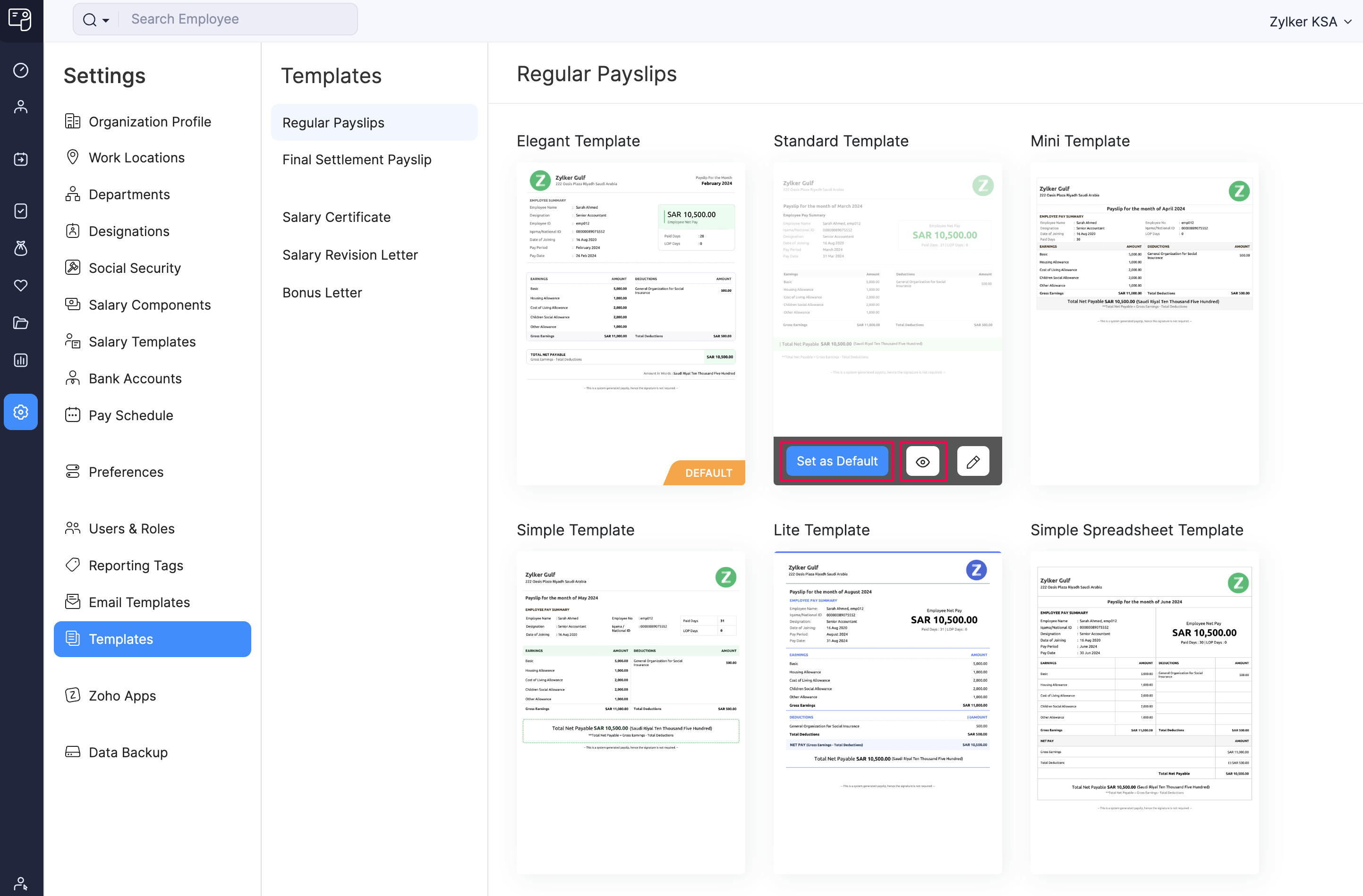Preview Standard Template via eye icon

(922, 461)
